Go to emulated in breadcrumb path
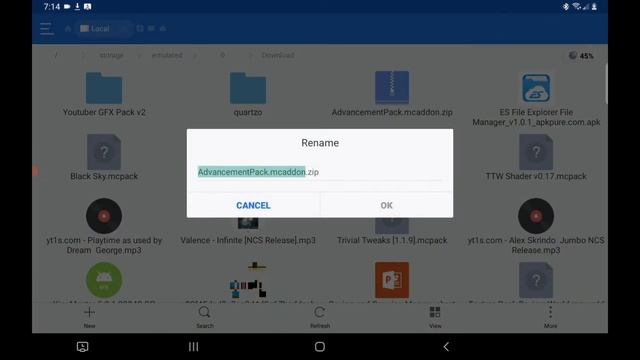Screen dimensions: 640x360 coord(167,55)
